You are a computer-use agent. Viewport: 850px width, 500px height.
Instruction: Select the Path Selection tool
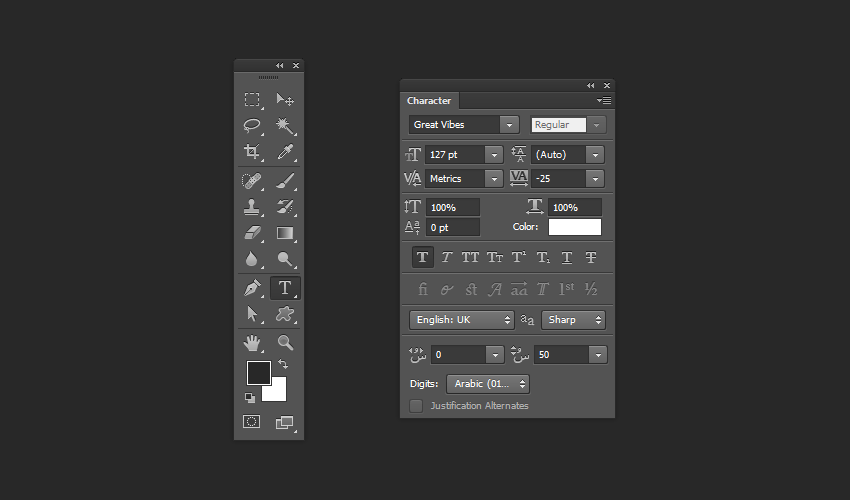point(252,313)
